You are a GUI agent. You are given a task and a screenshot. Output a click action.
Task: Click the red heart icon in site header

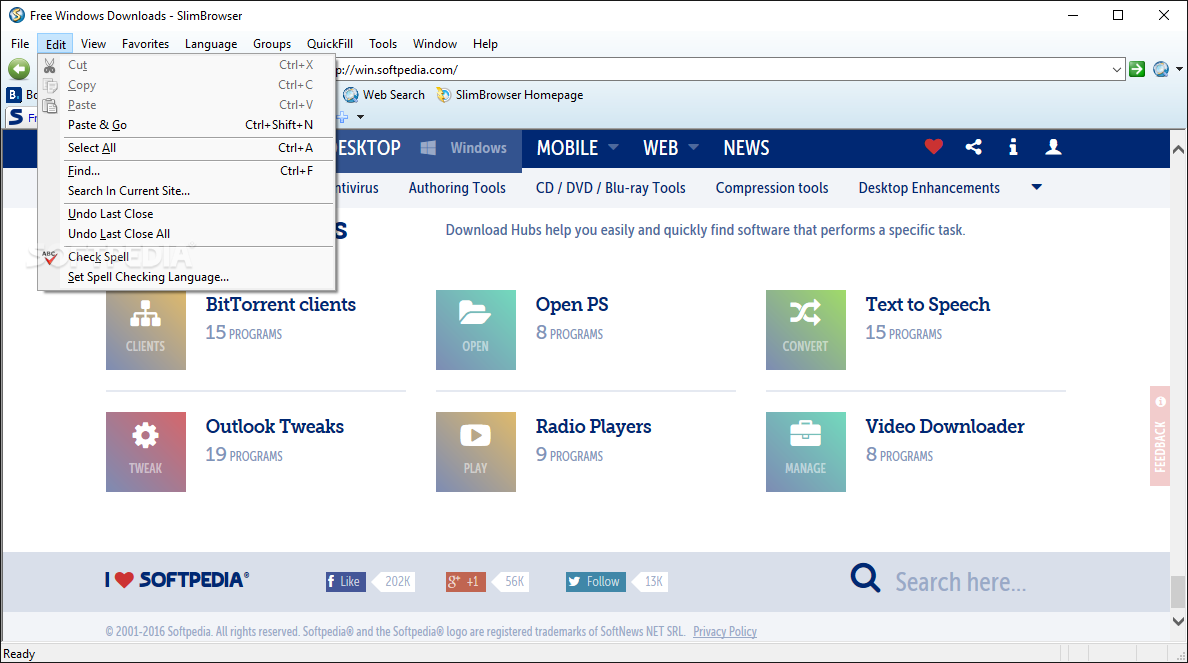(x=933, y=147)
